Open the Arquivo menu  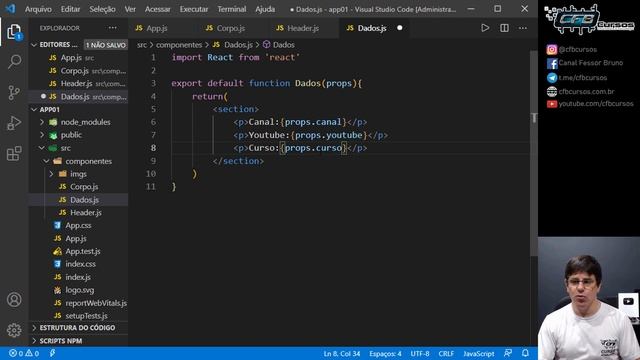point(38,9)
